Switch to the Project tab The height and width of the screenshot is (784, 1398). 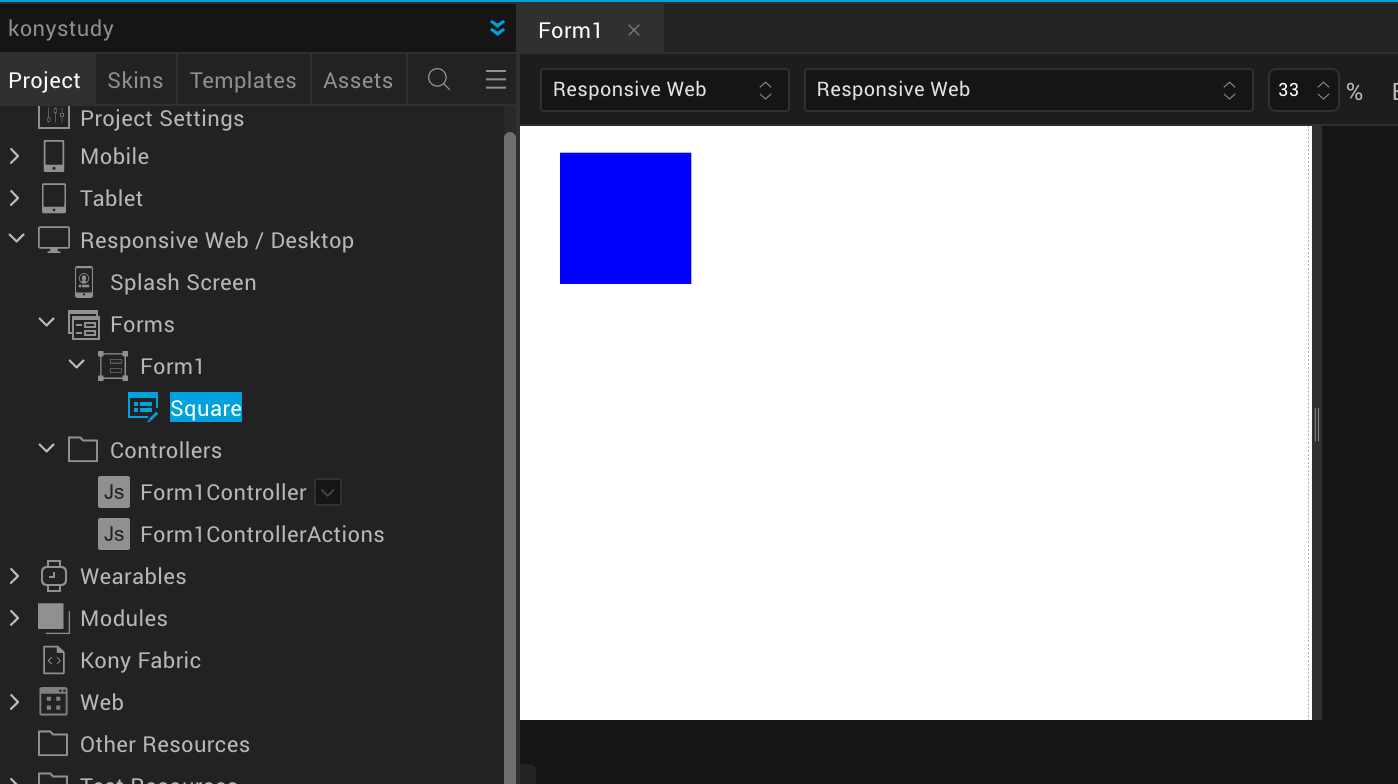45,80
